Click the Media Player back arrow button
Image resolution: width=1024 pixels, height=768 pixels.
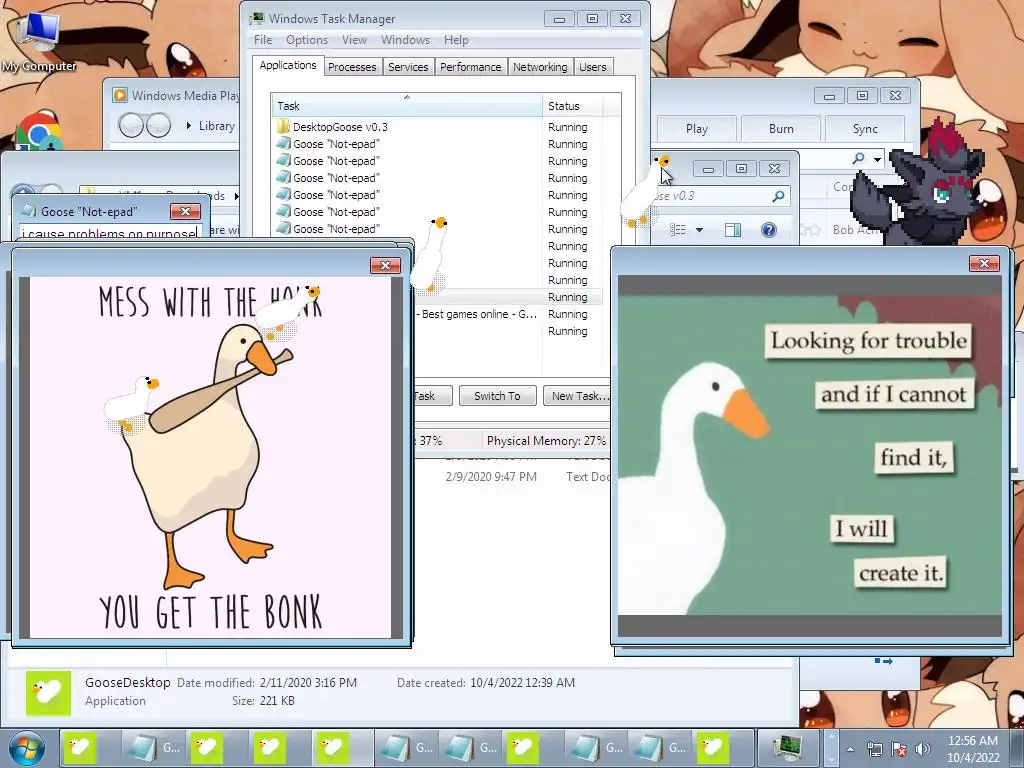pos(131,125)
